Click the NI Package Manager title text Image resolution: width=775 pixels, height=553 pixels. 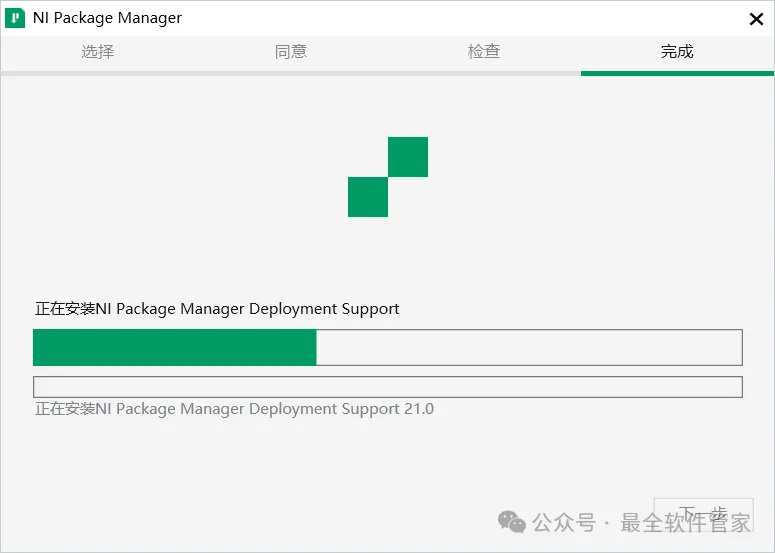[x=108, y=18]
